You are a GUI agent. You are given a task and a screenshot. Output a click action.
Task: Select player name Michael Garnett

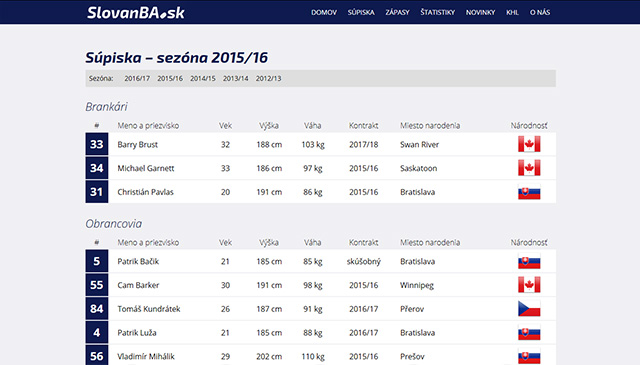click(x=146, y=168)
